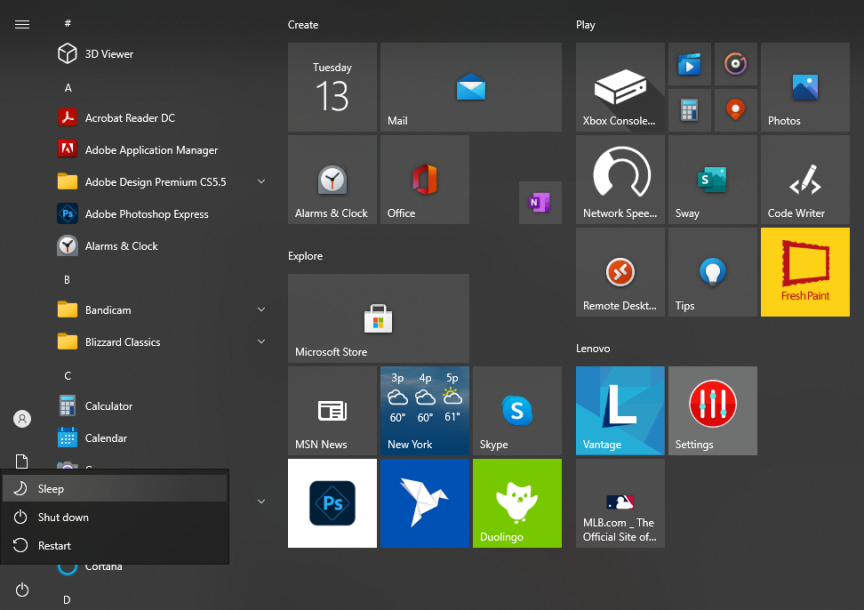
Task: Launch Skype from the Explore tiles
Action: (x=517, y=410)
